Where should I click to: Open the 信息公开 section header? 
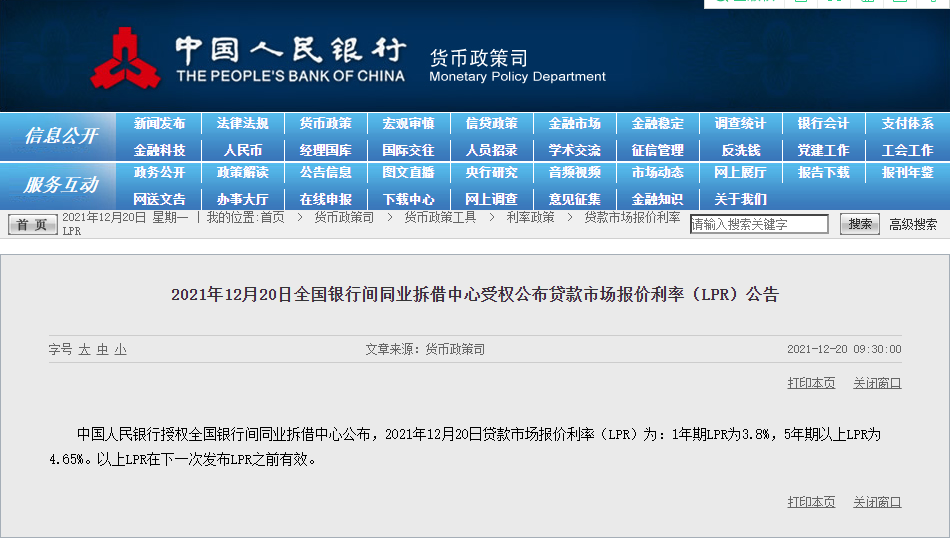click(x=61, y=136)
